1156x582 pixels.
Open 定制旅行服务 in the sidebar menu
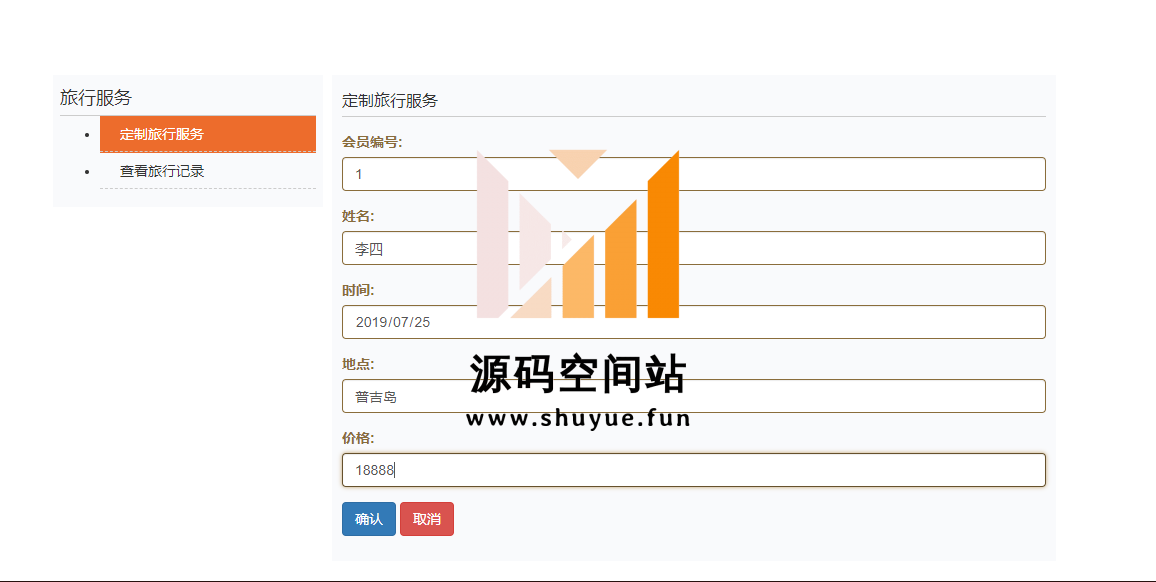coord(208,134)
